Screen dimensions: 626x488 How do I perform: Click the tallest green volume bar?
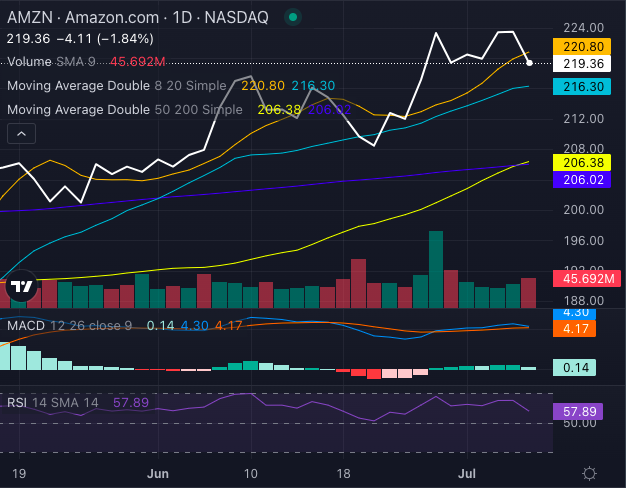pos(436,269)
